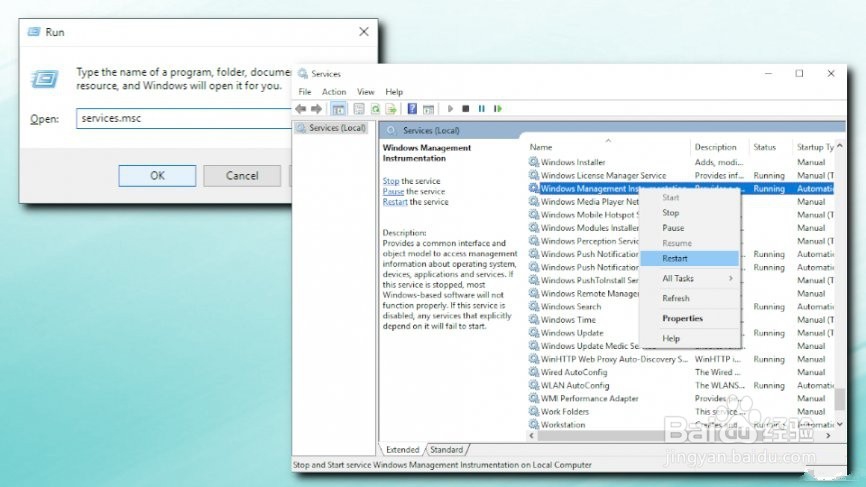
Task: Click the Windows Time service gear icon
Action: tap(534, 320)
